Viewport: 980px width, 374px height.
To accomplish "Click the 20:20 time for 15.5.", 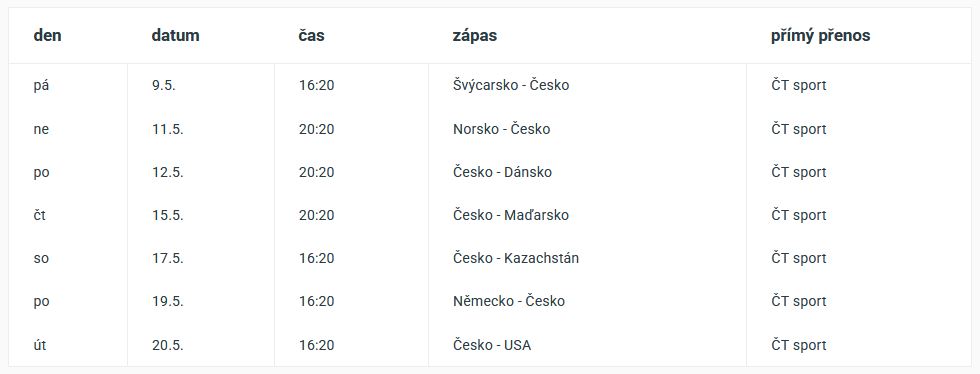I will click(316, 215).
